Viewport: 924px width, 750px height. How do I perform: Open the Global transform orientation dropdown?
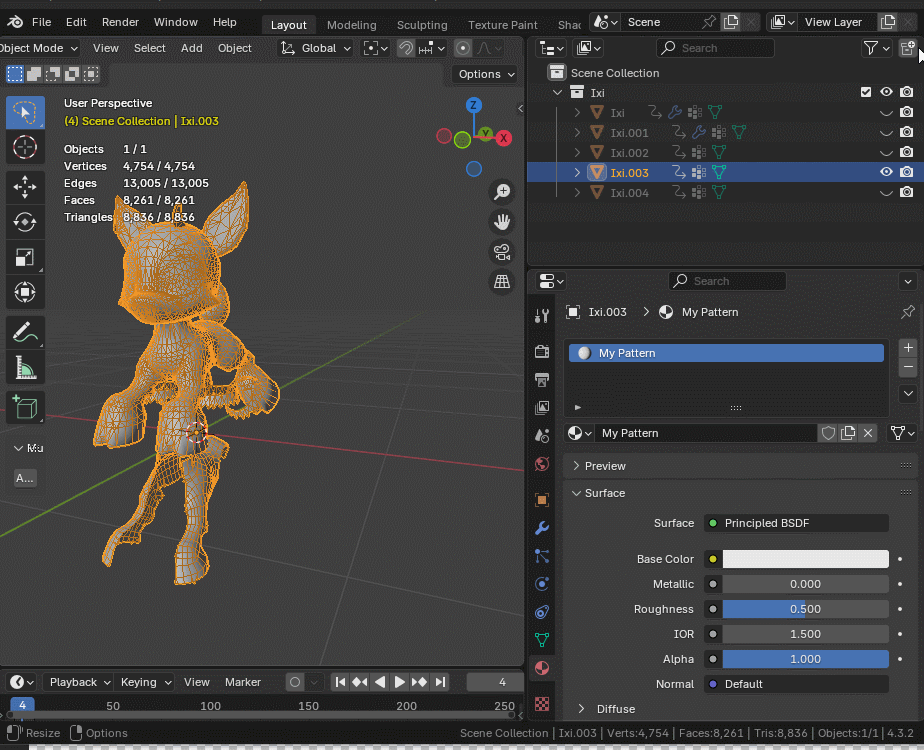(315, 48)
